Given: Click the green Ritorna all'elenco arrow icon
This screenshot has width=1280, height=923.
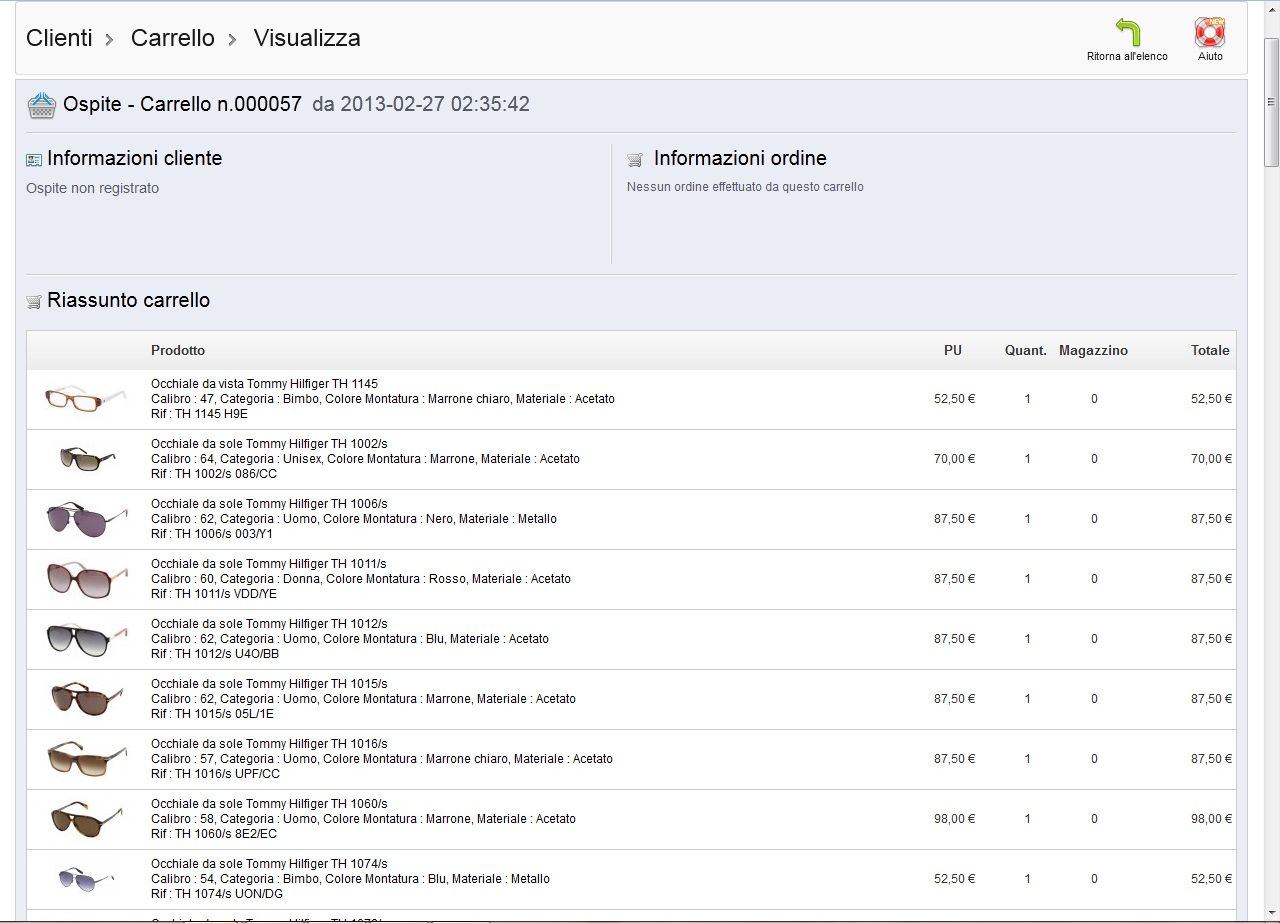Looking at the screenshot, I should [1127, 33].
